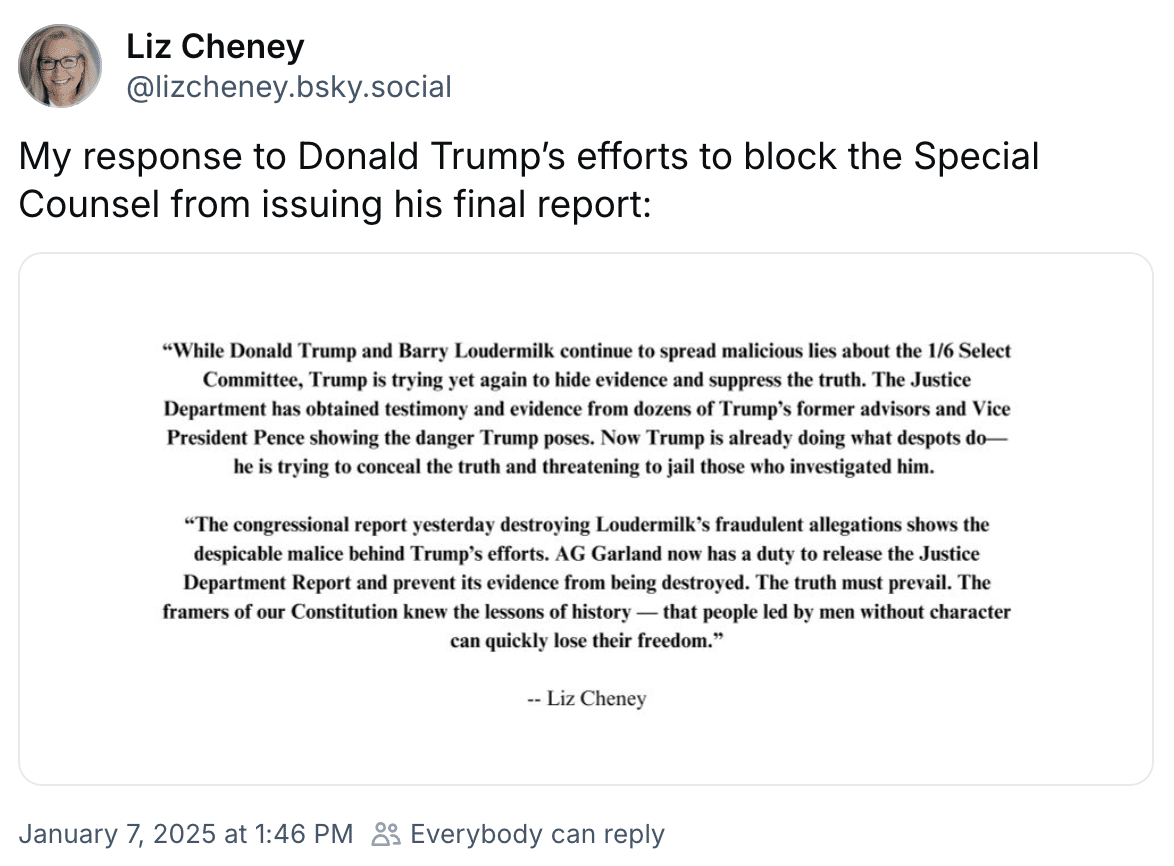Click Liz Cheney's profile avatar

click(x=60, y=66)
